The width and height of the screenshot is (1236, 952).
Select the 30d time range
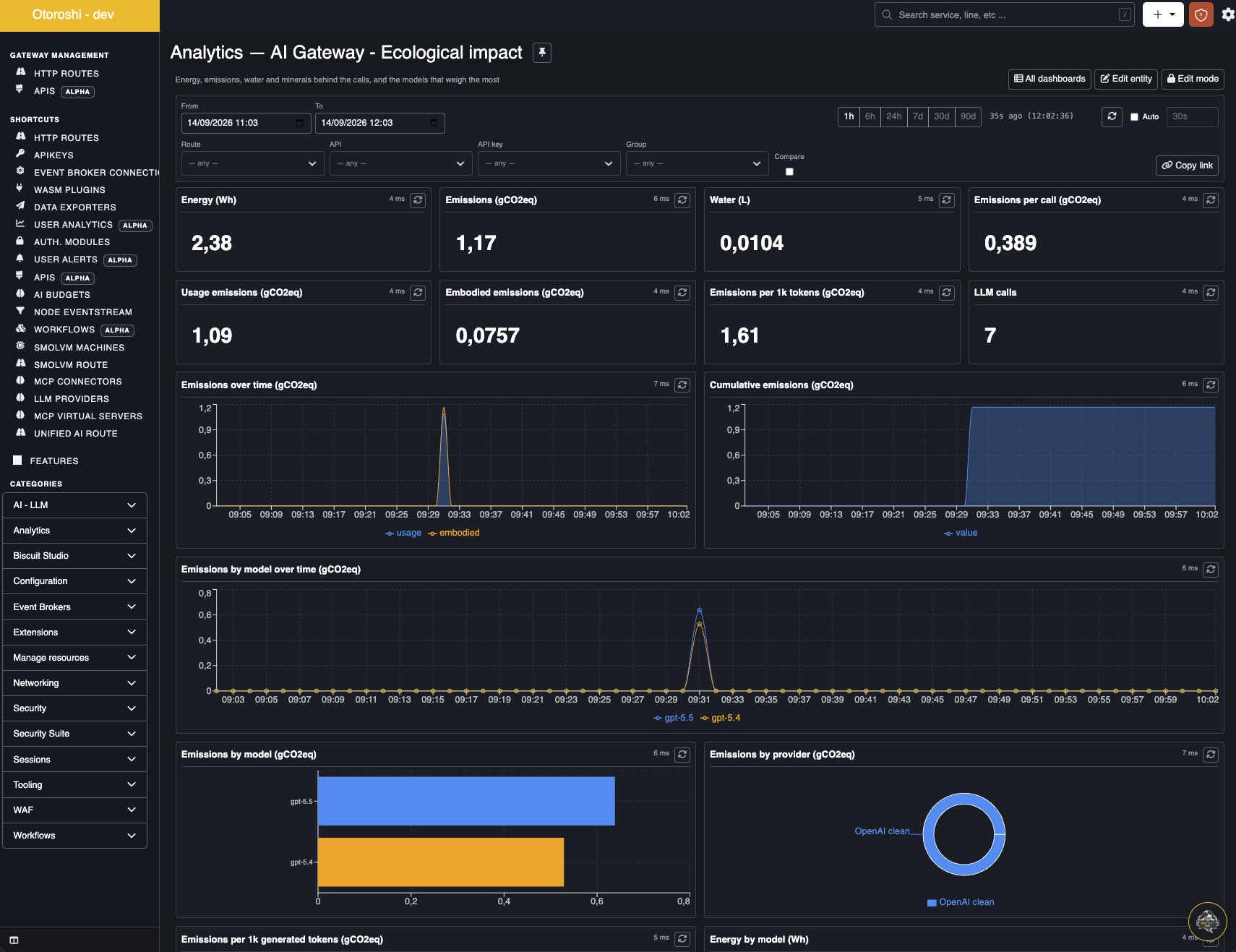point(942,116)
